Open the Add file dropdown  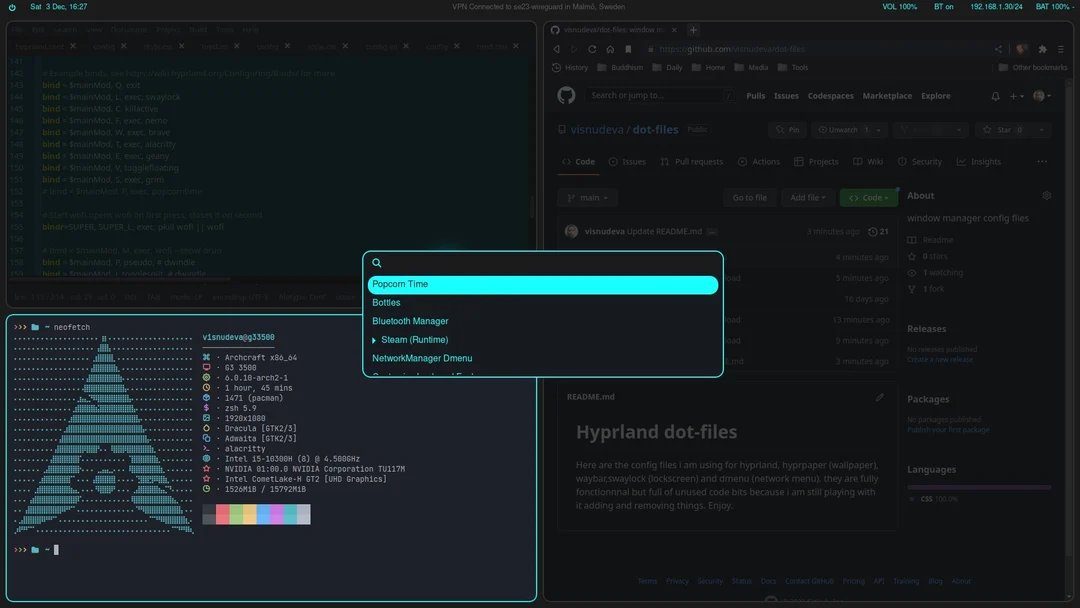[808, 197]
